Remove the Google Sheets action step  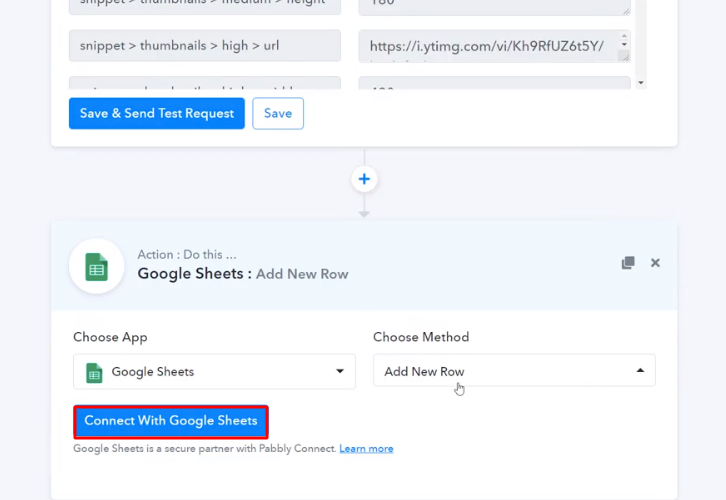(655, 263)
